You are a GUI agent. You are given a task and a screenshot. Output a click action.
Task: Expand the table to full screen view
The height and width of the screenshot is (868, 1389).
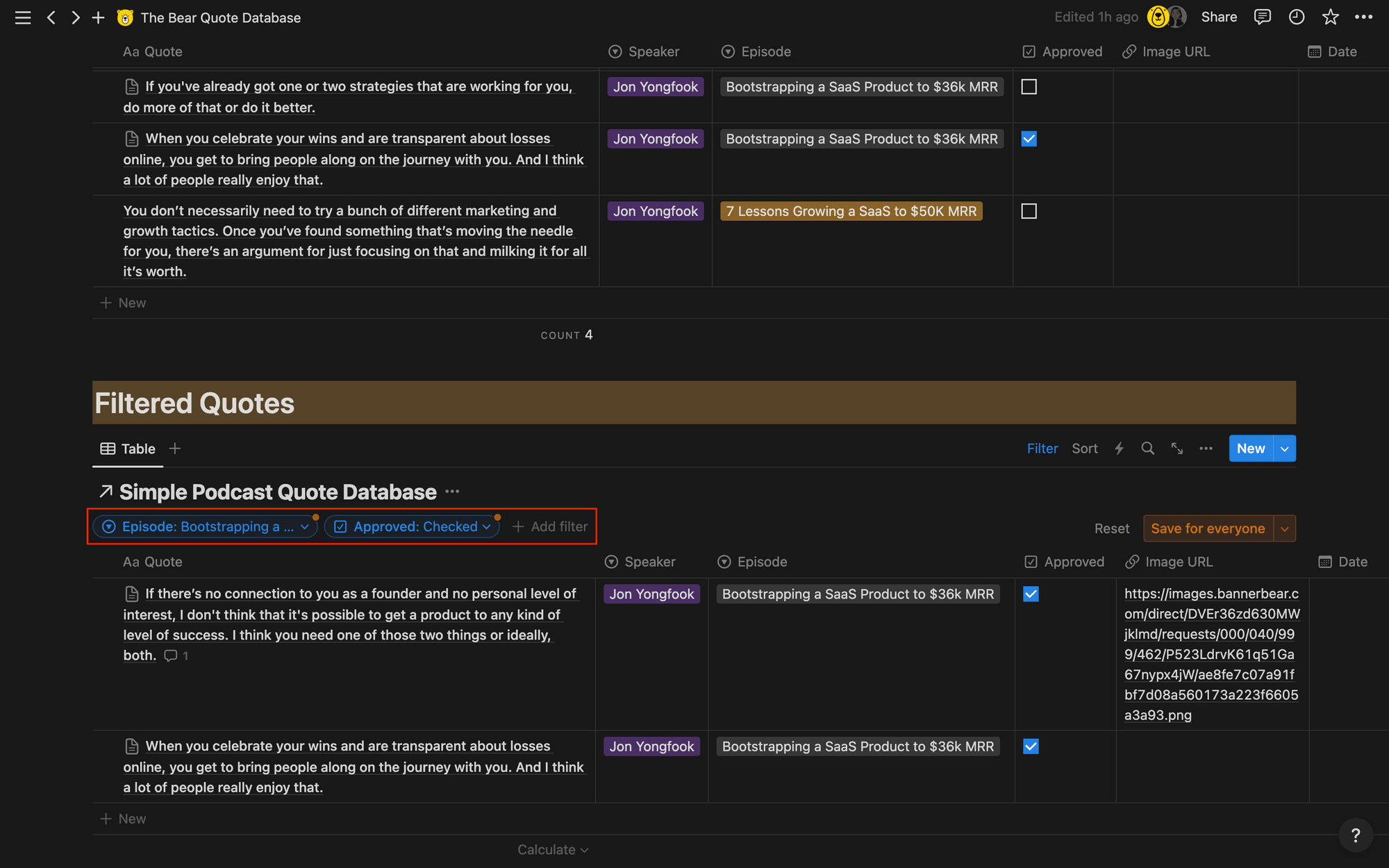click(1177, 449)
